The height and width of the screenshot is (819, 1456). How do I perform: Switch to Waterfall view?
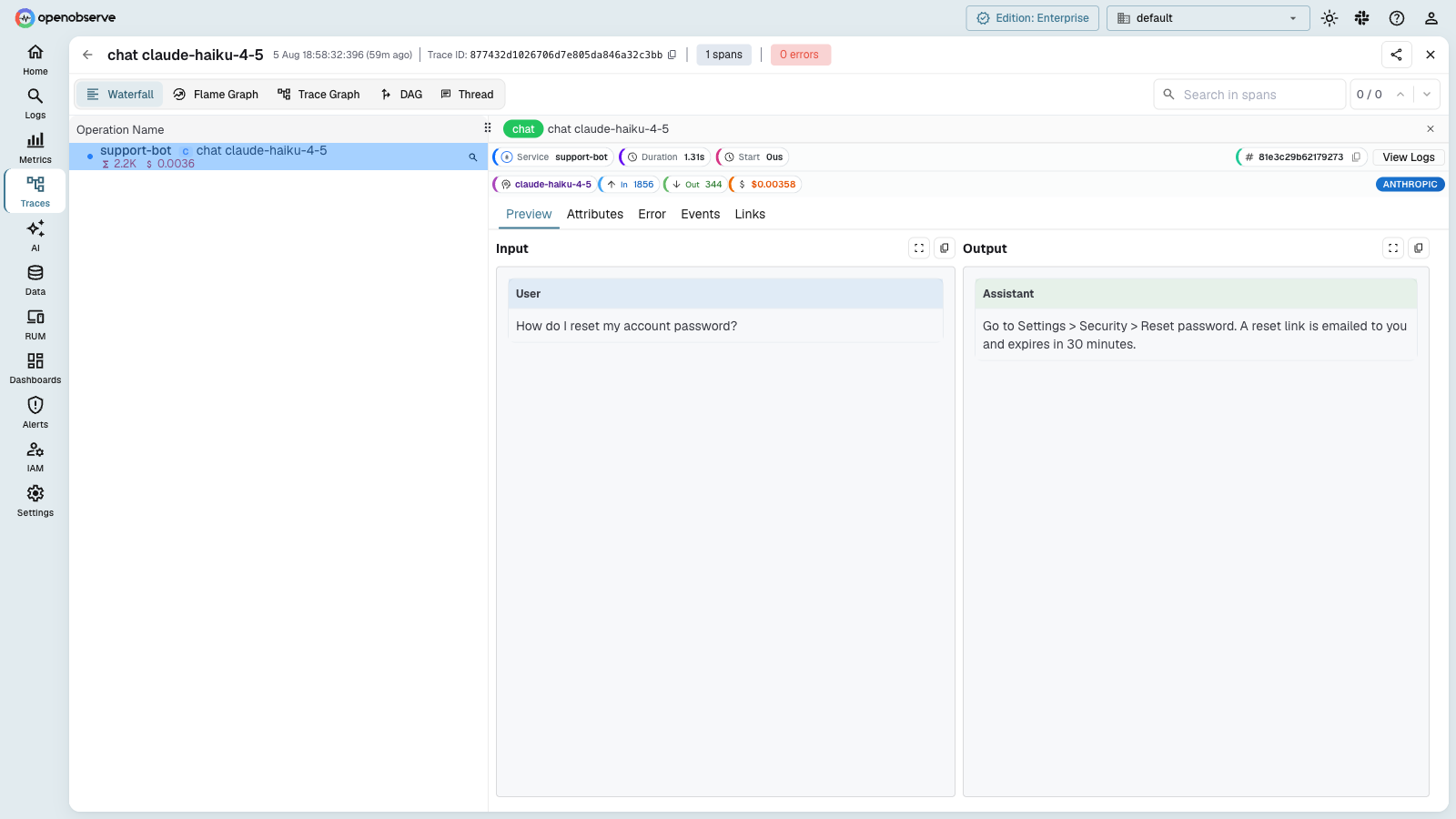click(120, 95)
